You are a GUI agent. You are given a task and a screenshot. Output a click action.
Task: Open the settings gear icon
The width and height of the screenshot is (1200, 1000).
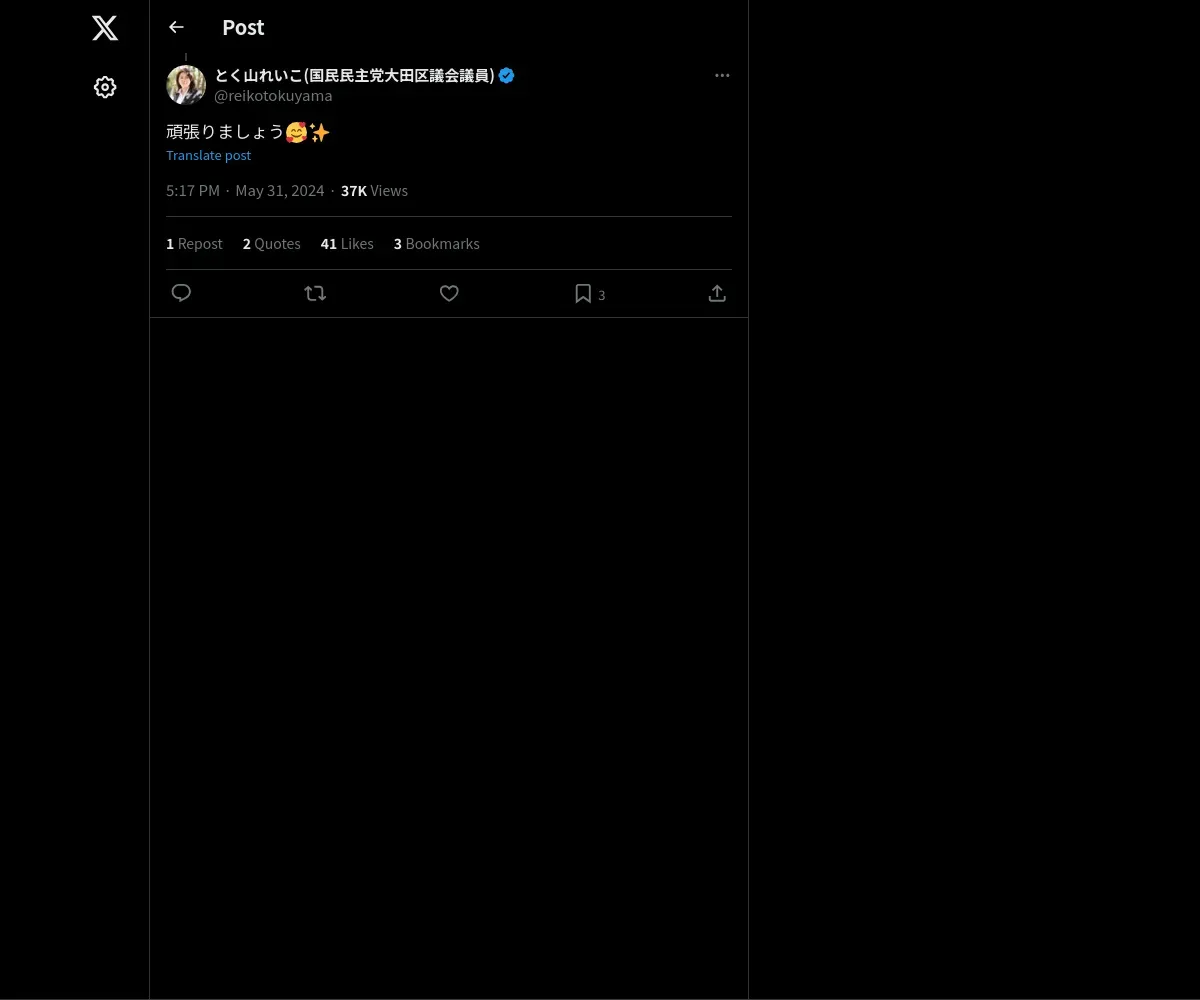(x=105, y=87)
